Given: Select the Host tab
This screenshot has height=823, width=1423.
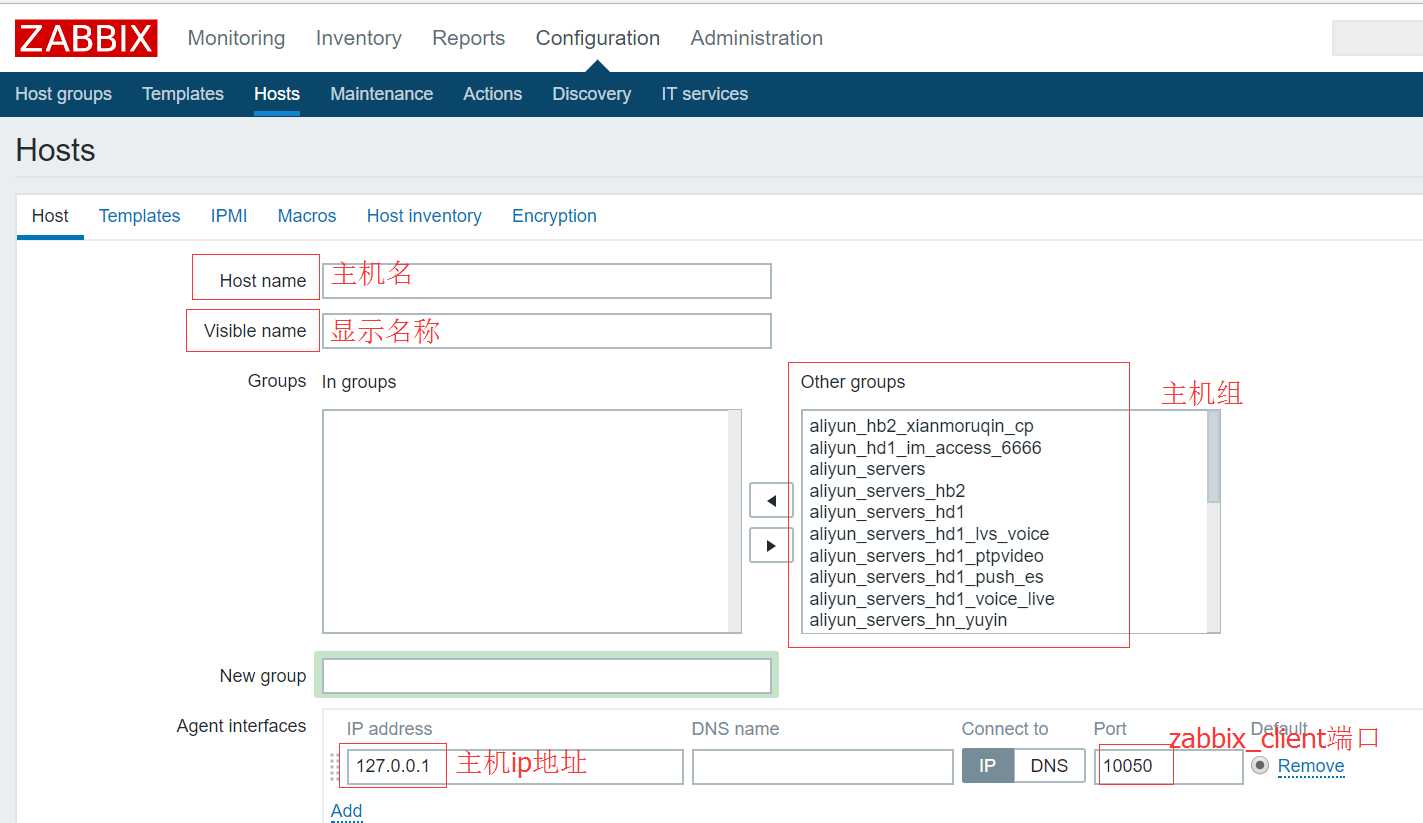Looking at the screenshot, I should pyautogui.click(x=50, y=216).
